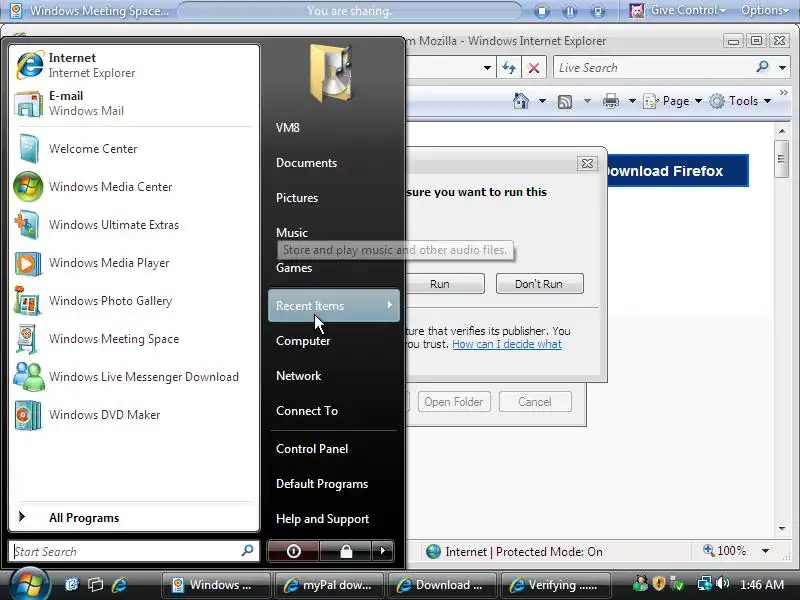Image resolution: width=800 pixels, height=600 pixels.
Task: Click the Download Firefox banner
Action: point(677,171)
